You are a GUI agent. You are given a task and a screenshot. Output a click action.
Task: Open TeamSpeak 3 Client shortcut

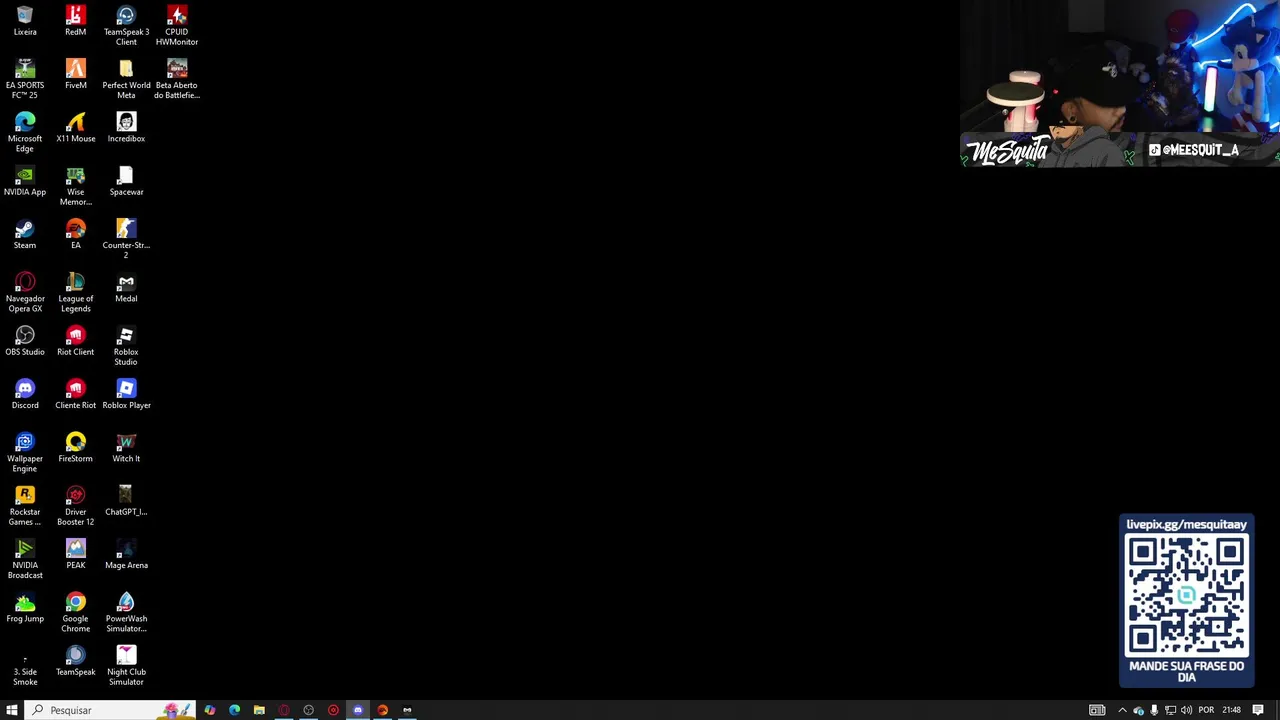point(126,25)
